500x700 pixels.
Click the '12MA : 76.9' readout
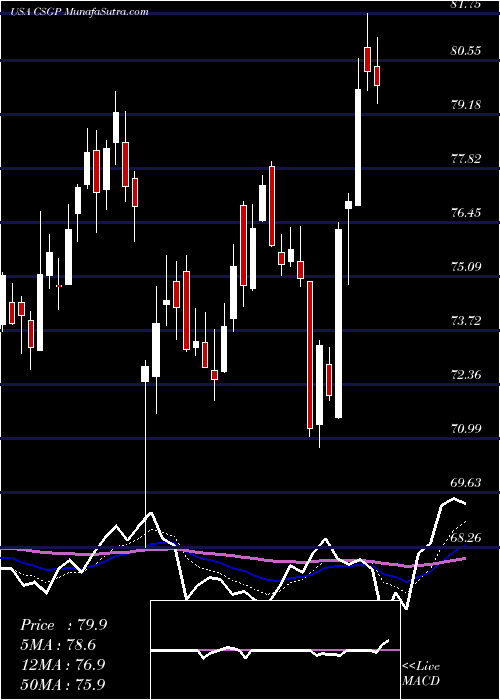63,664
